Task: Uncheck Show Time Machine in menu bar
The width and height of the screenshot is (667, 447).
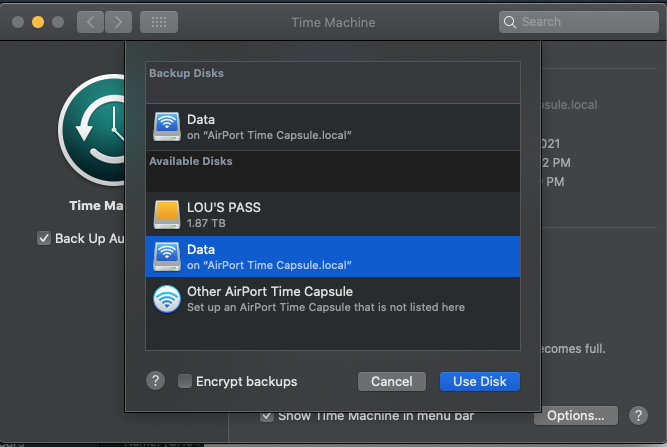Action: tap(267, 415)
